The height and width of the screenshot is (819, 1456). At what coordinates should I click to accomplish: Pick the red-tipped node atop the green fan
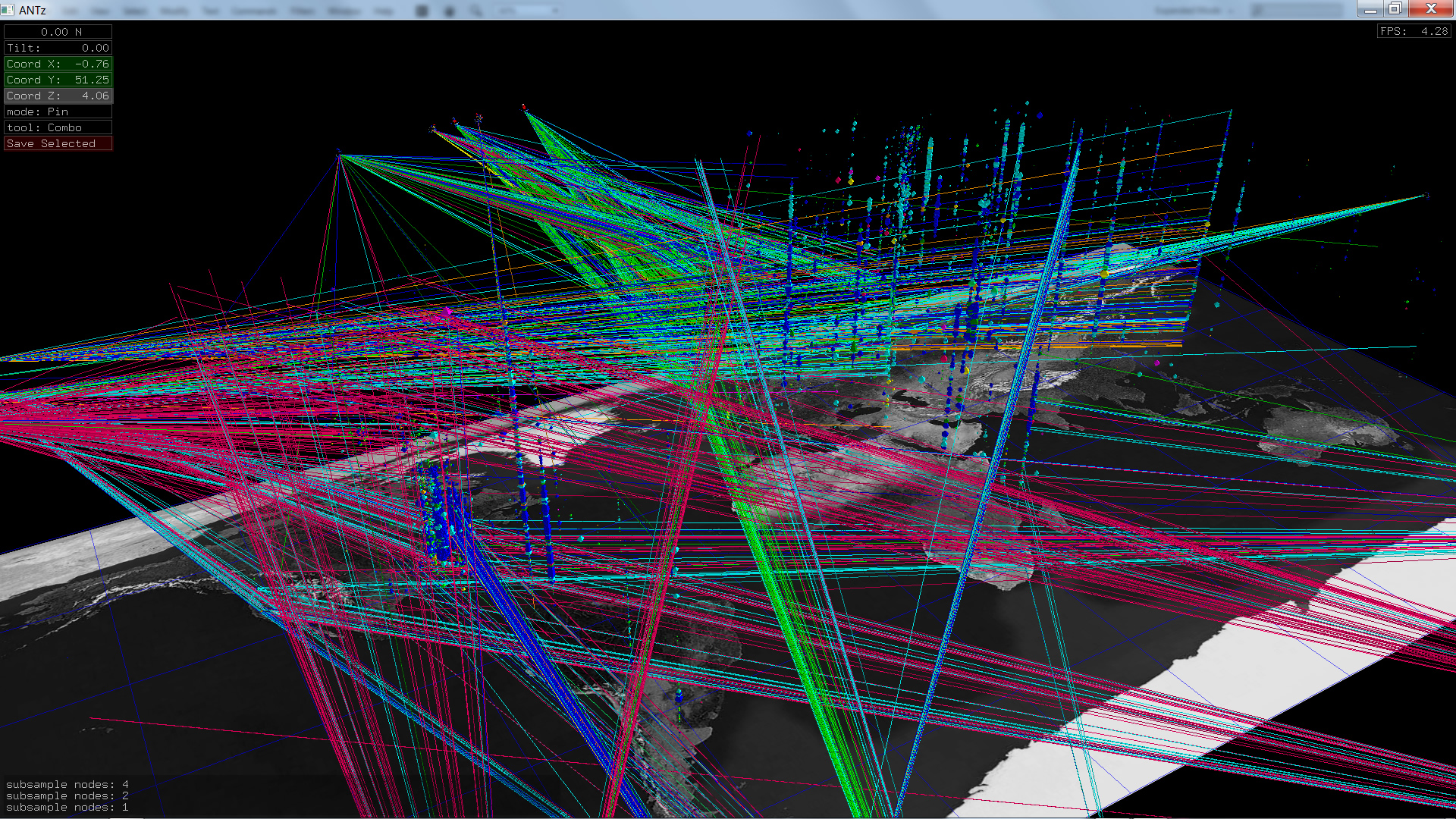pyautogui.click(x=524, y=108)
